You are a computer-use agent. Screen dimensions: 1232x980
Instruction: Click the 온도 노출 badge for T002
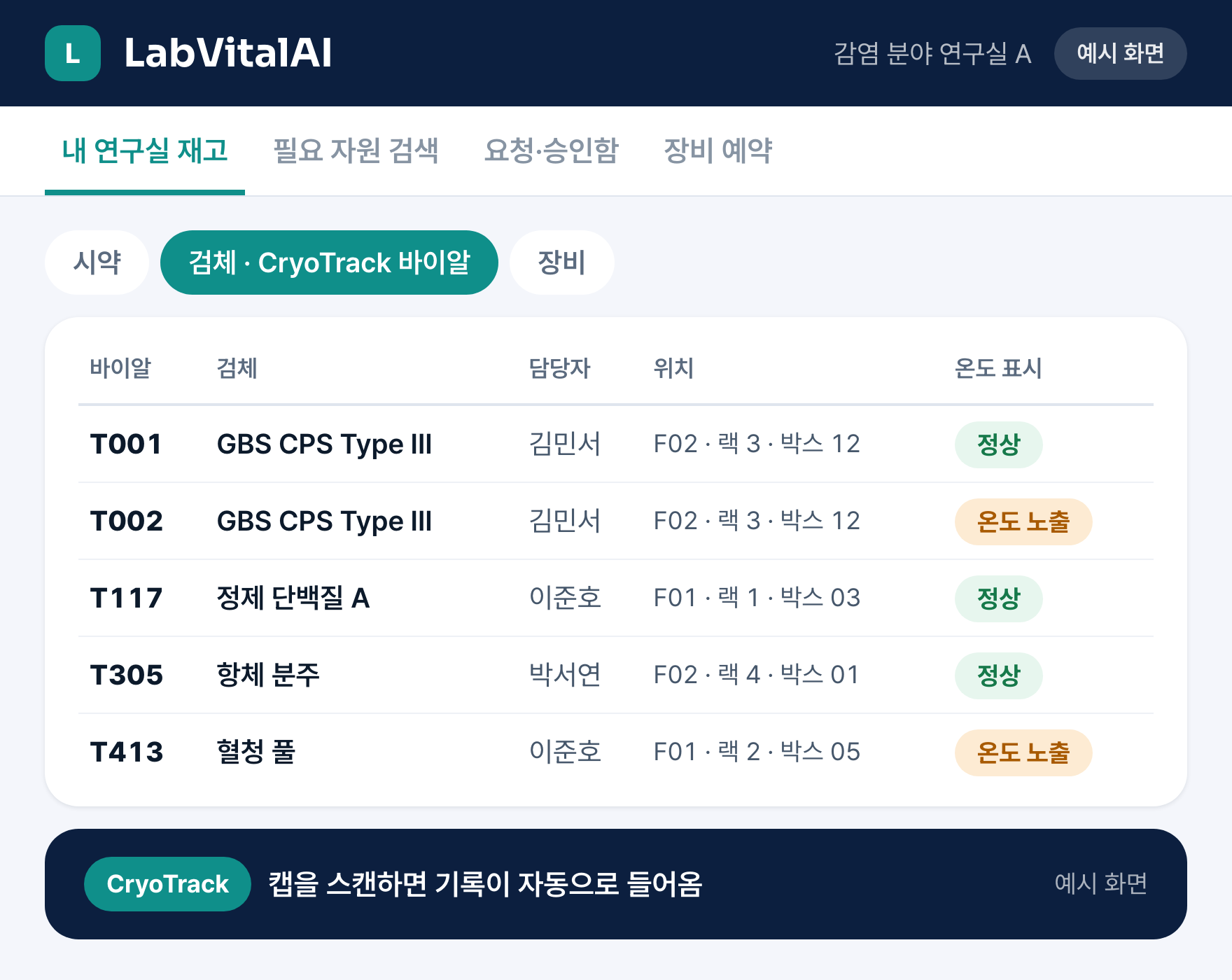1023,521
